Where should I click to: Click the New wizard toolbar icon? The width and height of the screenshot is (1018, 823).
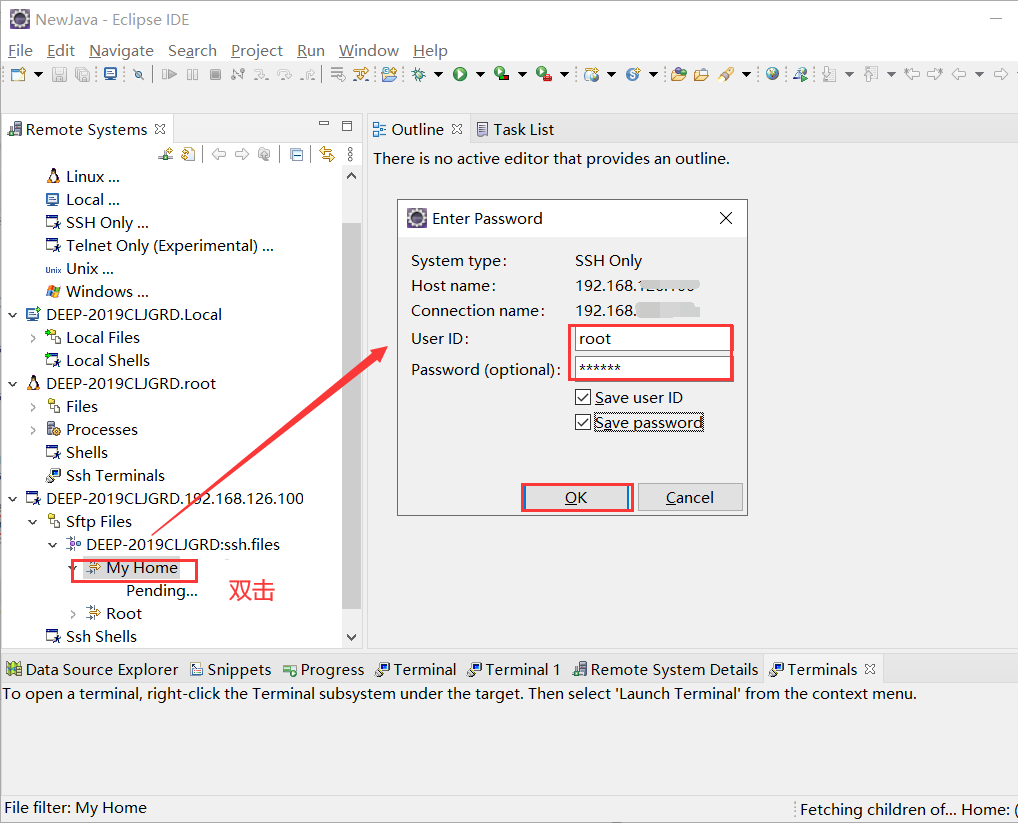18,75
